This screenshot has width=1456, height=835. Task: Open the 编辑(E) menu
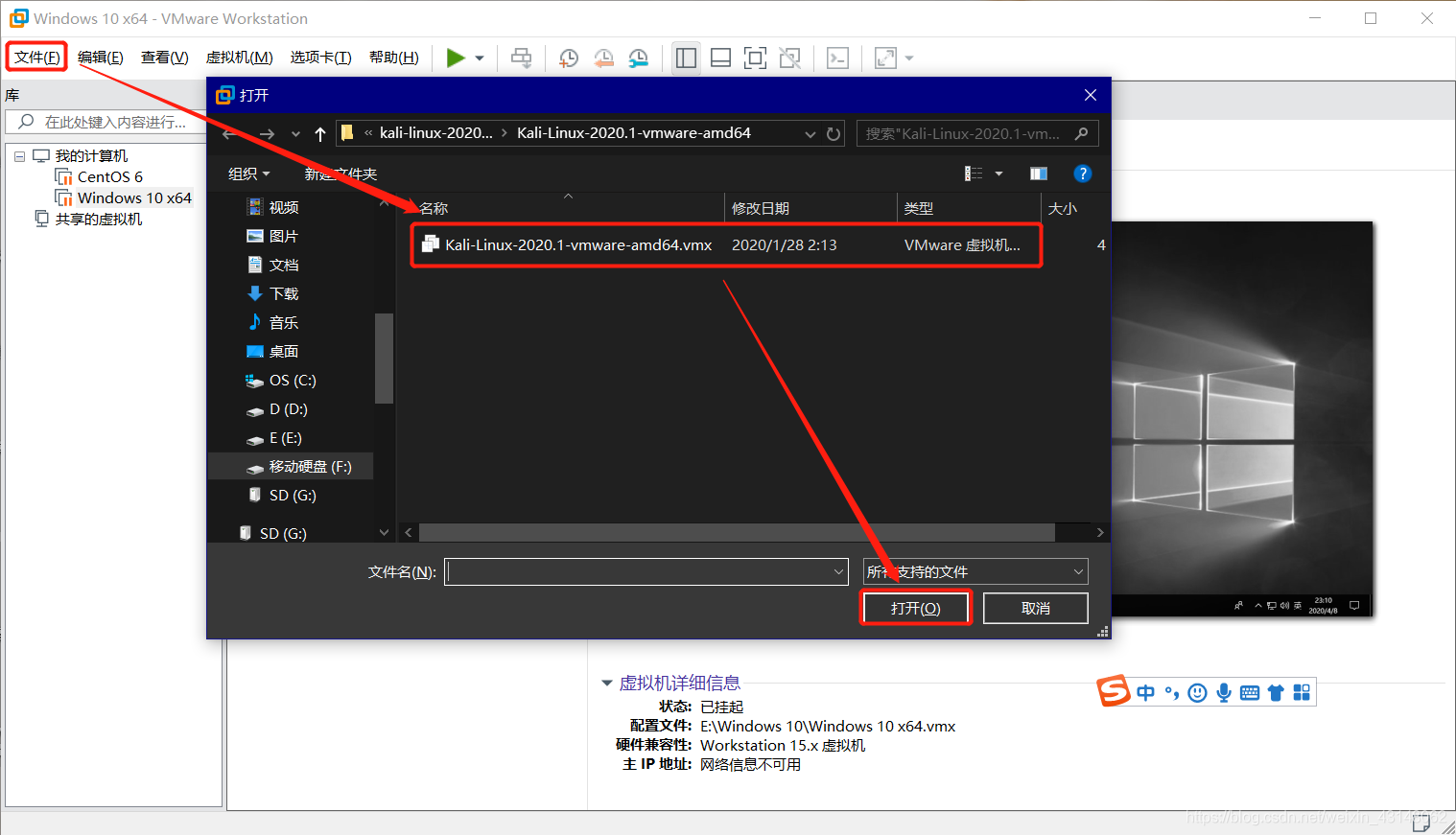coord(101,58)
